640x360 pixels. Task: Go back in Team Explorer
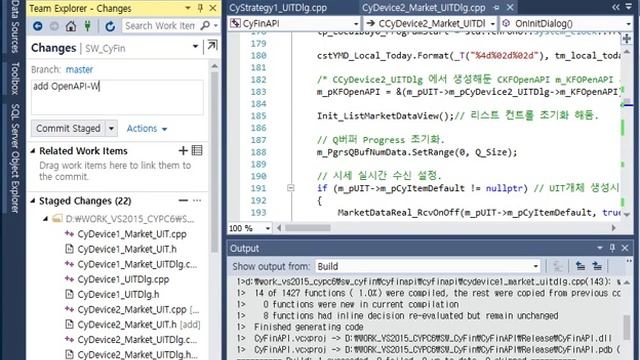[38, 26]
